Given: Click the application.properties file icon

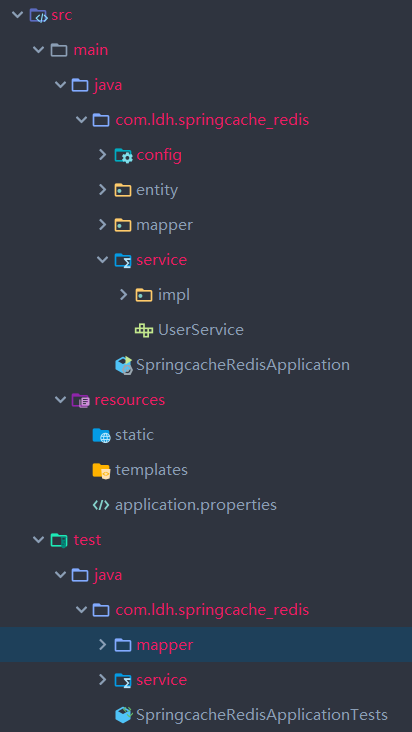Looking at the screenshot, I should point(101,505).
